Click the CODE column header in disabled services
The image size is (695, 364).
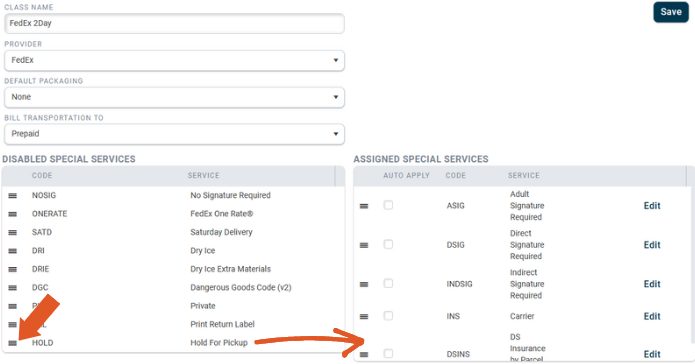coord(42,176)
